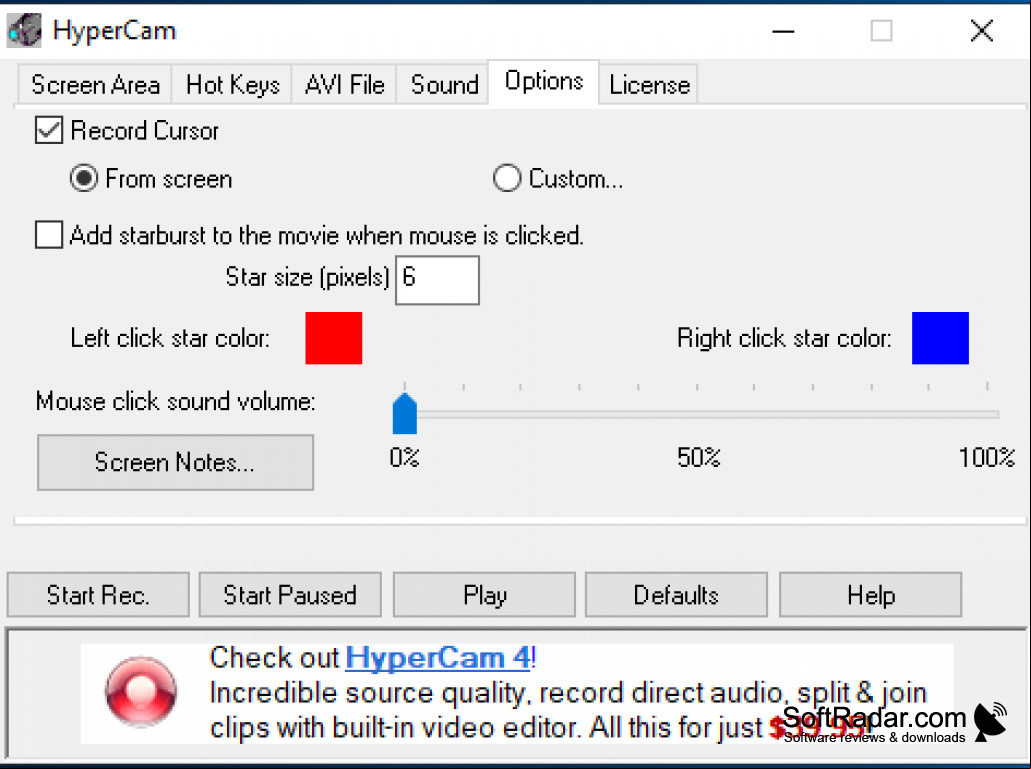Click the "Mouse click sound volume:" label
Screen dimensions: 1031x769
pyautogui.click(x=176, y=401)
